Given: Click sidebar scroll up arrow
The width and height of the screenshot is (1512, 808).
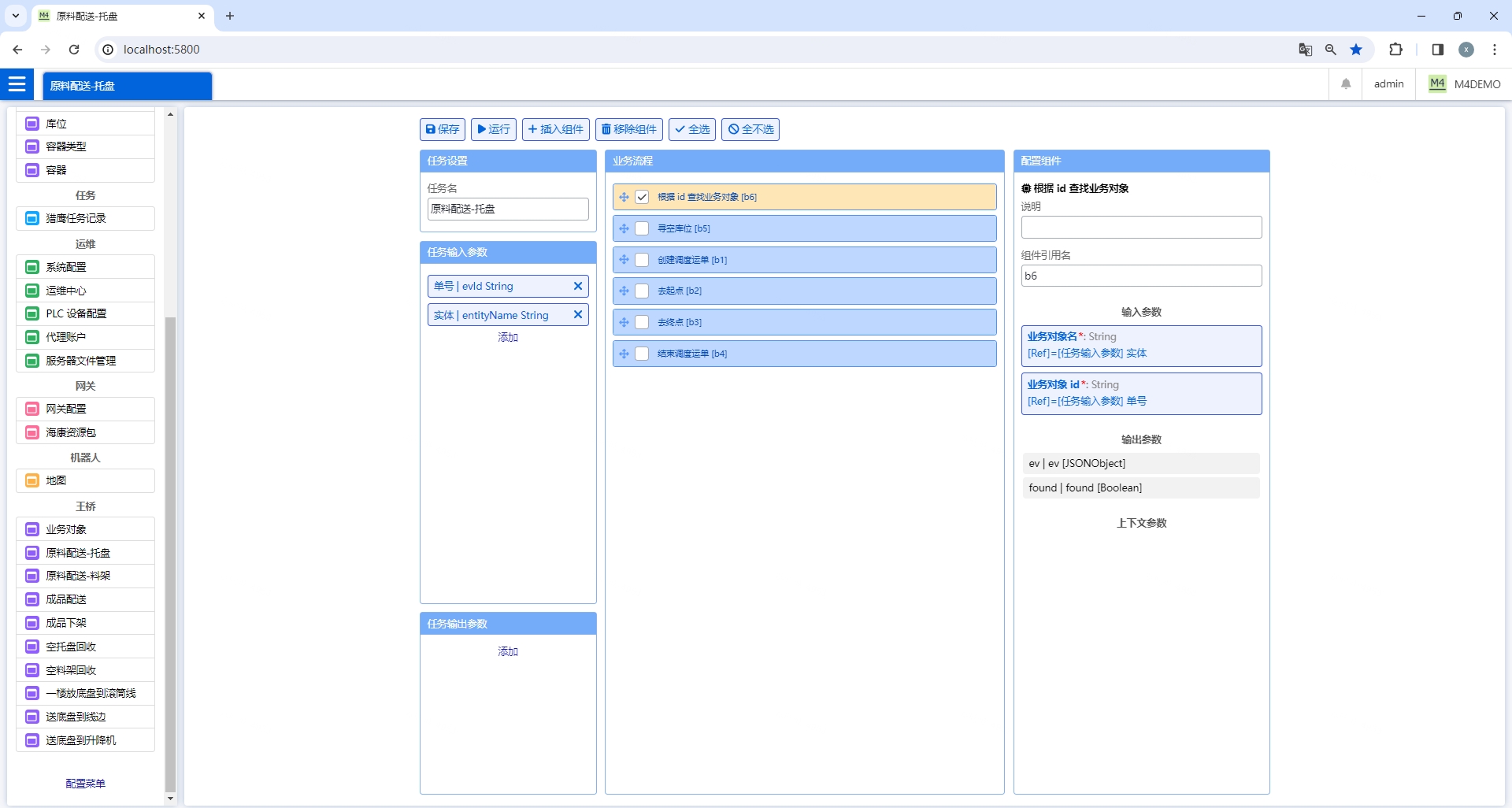Looking at the screenshot, I should 170,114.
